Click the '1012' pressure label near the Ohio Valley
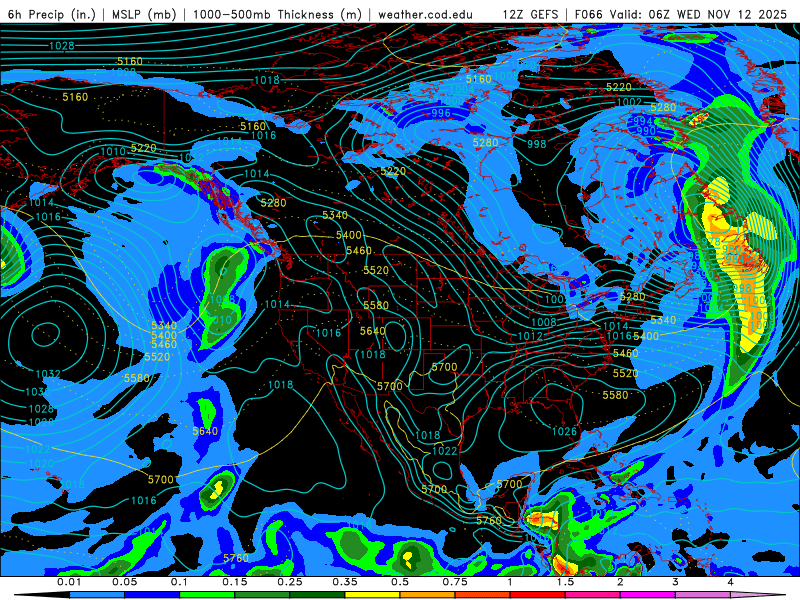 click(x=530, y=336)
